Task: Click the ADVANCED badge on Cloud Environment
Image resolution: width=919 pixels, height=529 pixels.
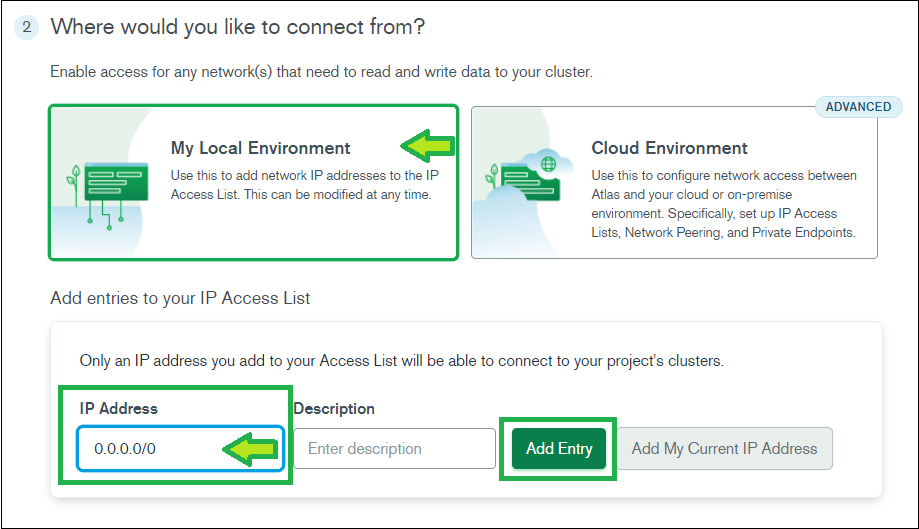Action: [x=858, y=107]
